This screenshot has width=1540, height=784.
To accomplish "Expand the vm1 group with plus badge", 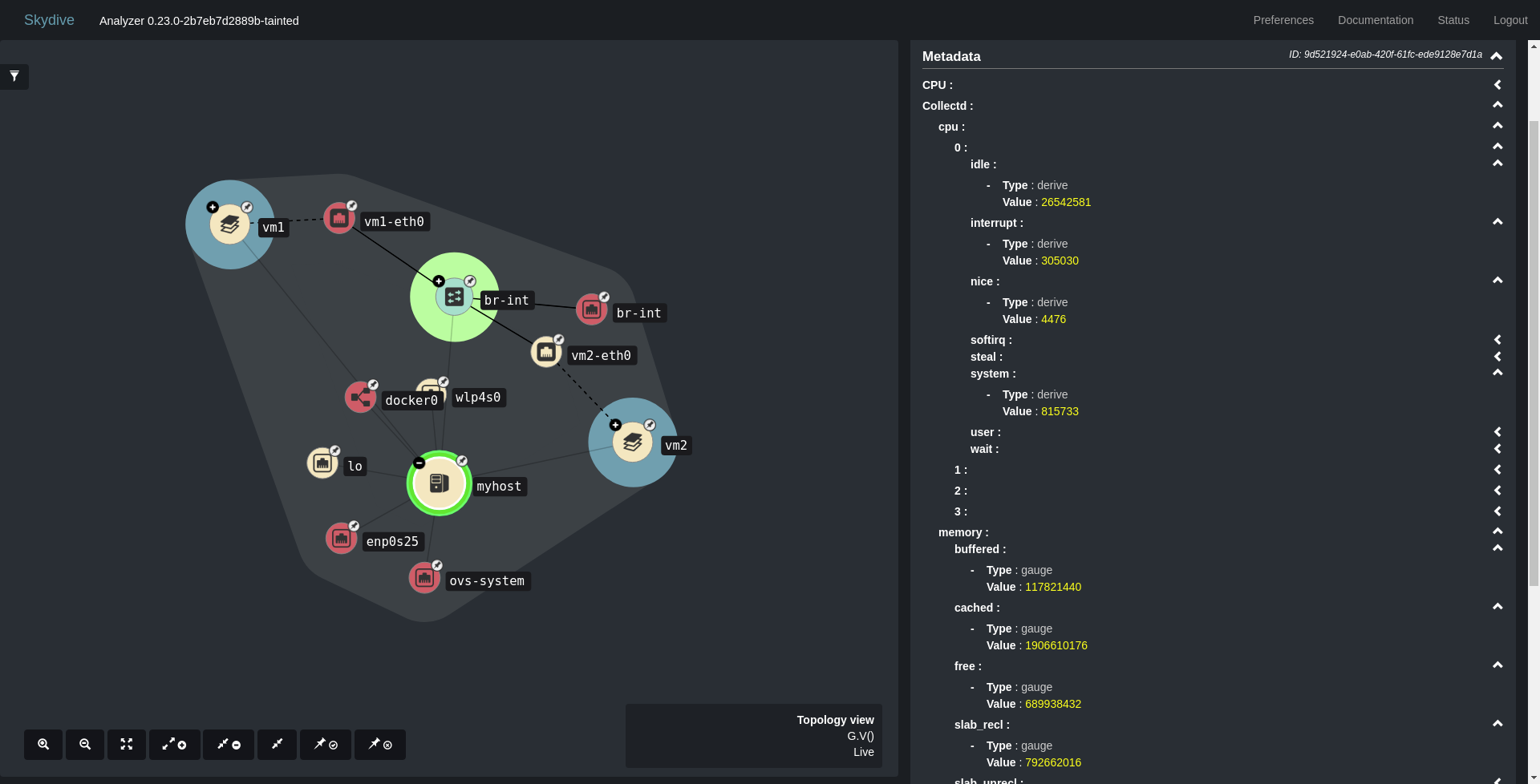I will (x=213, y=207).
